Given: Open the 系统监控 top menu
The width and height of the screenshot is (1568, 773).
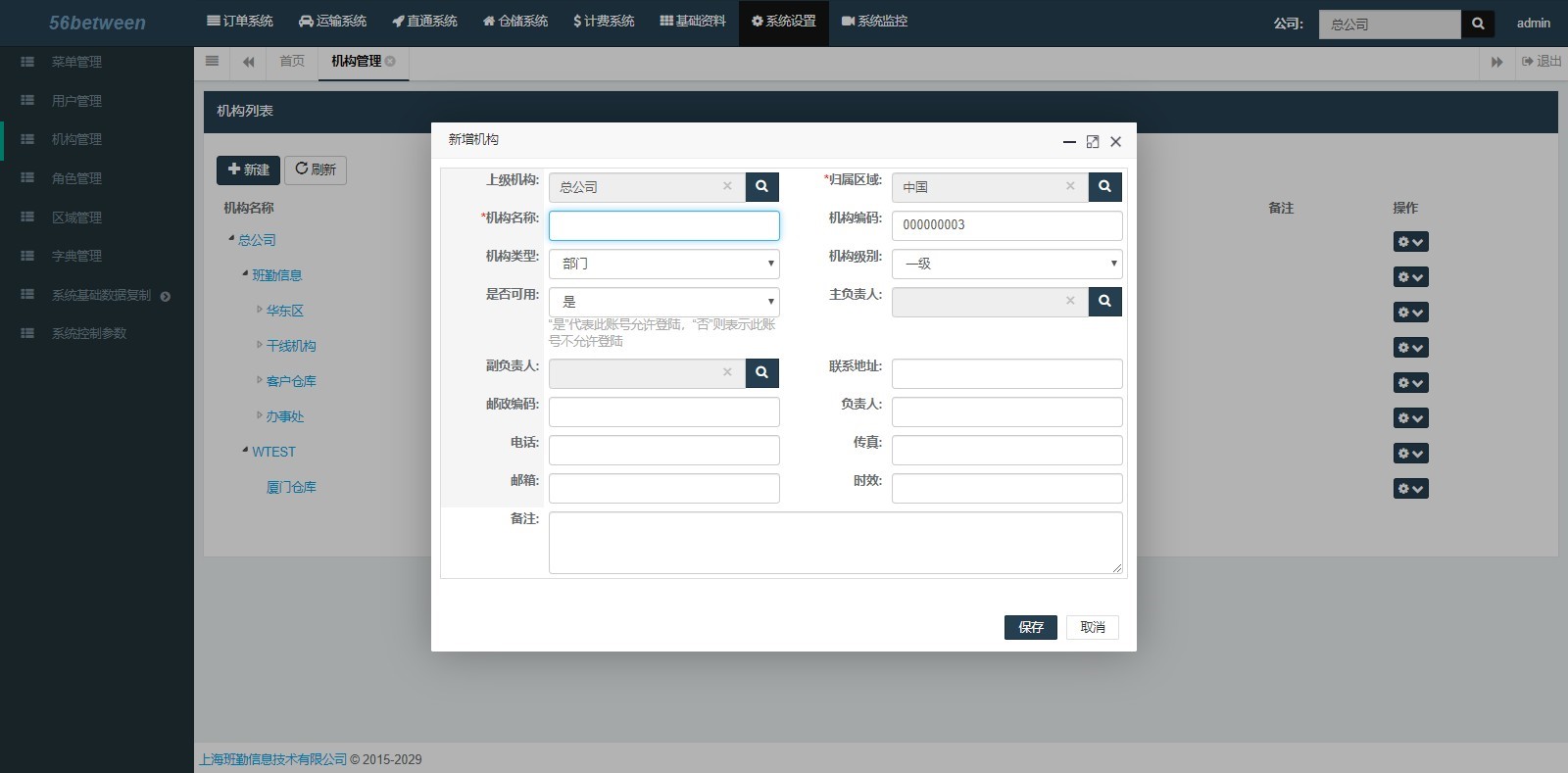Looking at the screenshot, I should click(x=874, y=21).
